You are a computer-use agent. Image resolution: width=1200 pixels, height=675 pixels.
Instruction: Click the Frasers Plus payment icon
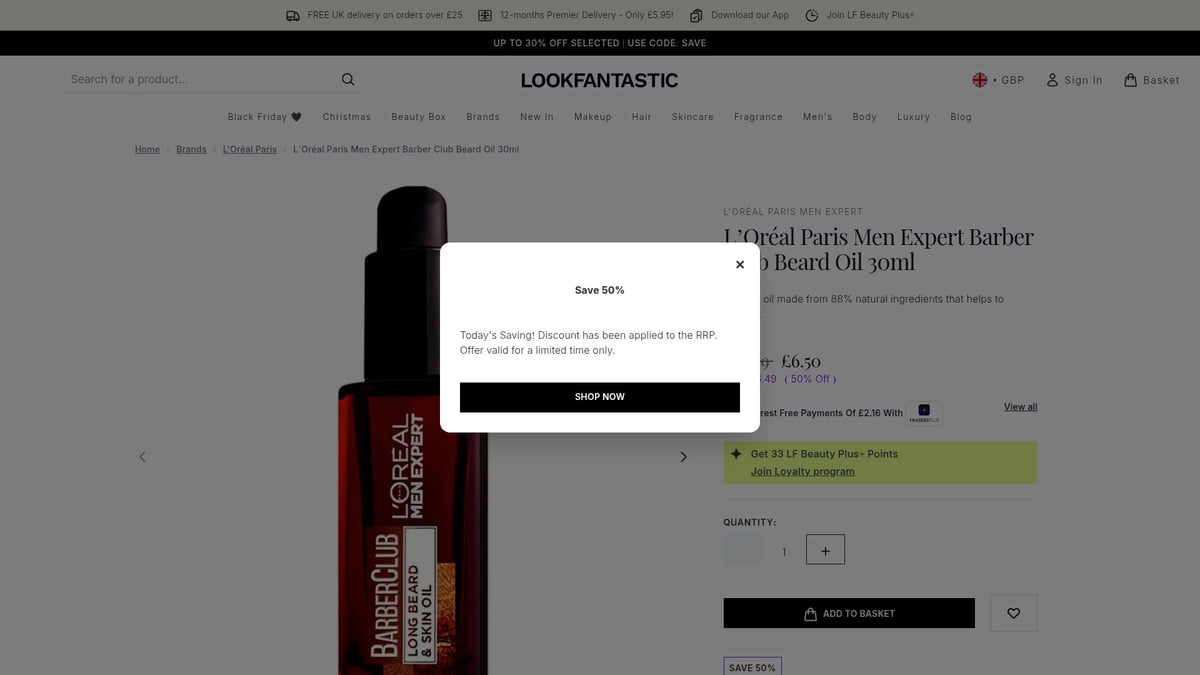[925, 412]
